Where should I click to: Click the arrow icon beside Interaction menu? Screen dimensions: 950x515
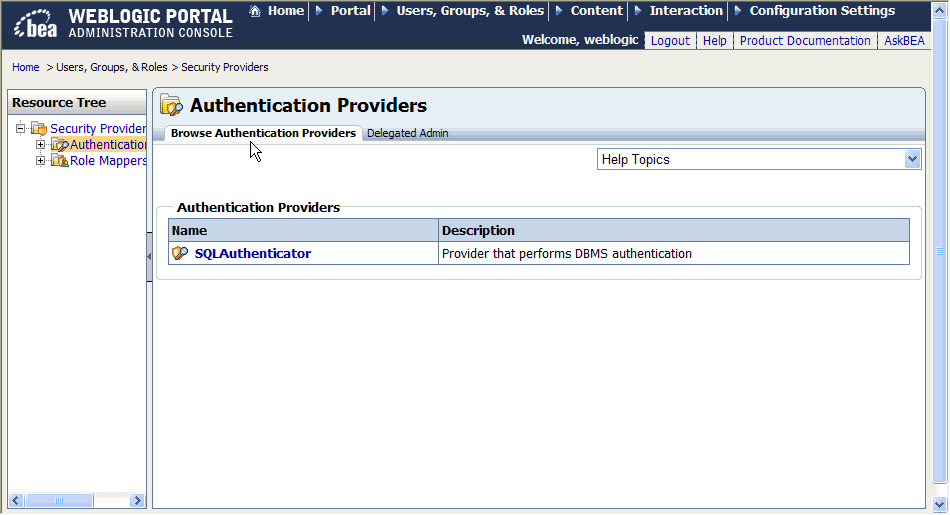[638, 11]
